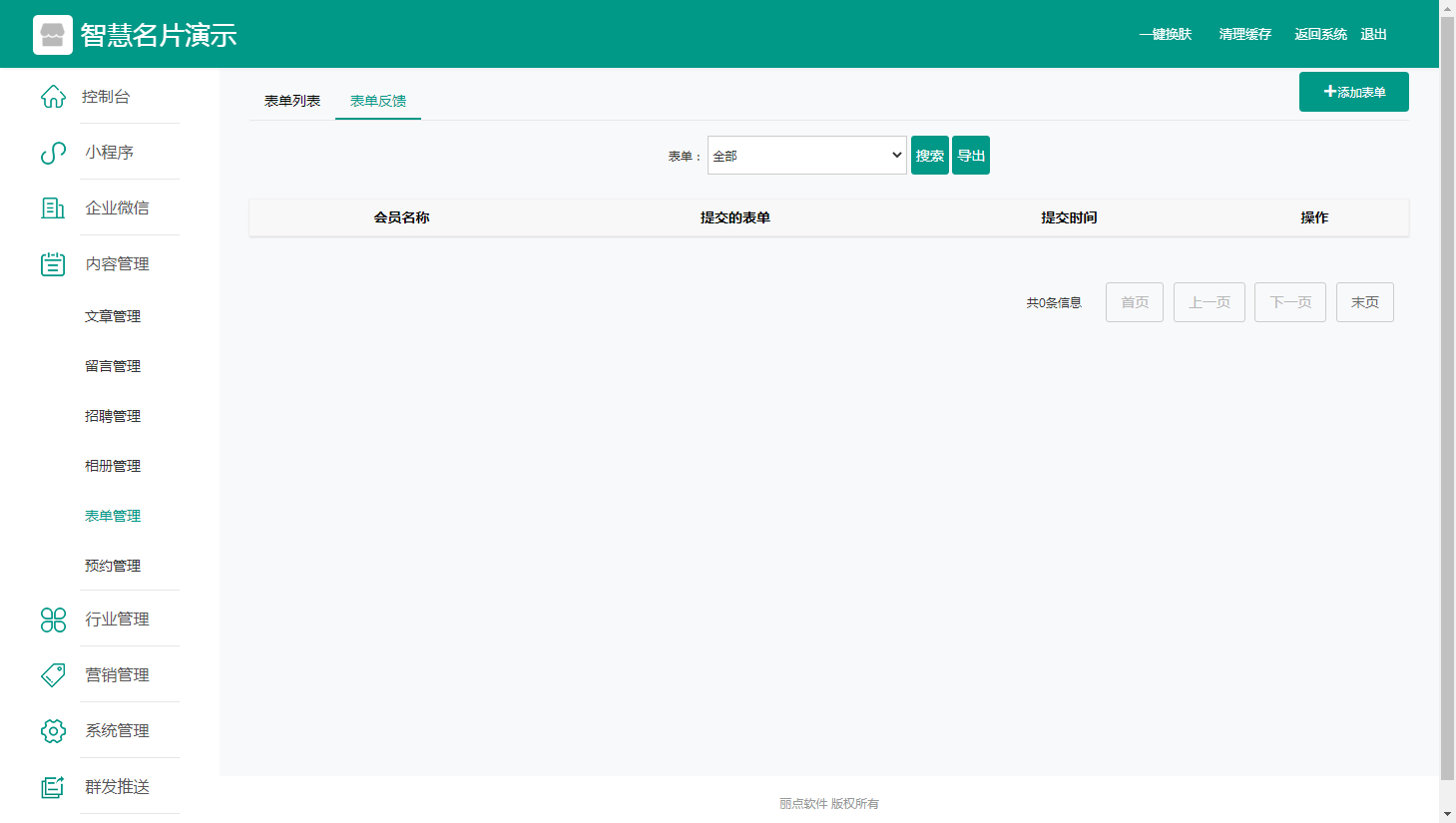
Task: Click the 返回系统 link
Action: click(1321, 34)
